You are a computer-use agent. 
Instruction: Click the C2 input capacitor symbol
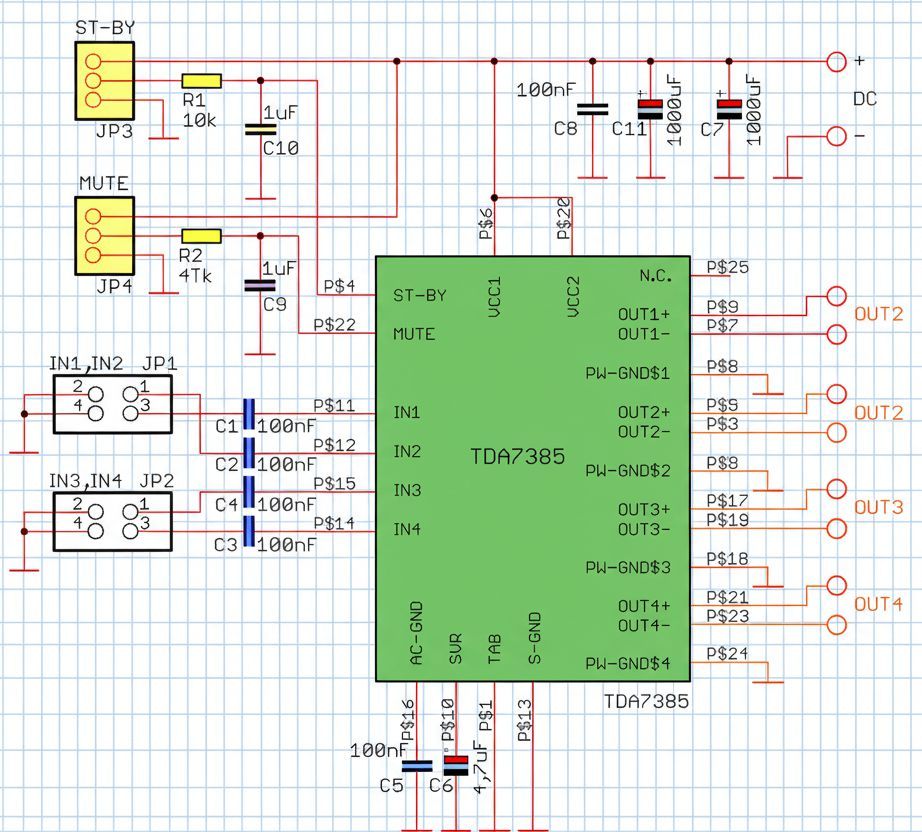click(x=249, y=453)
